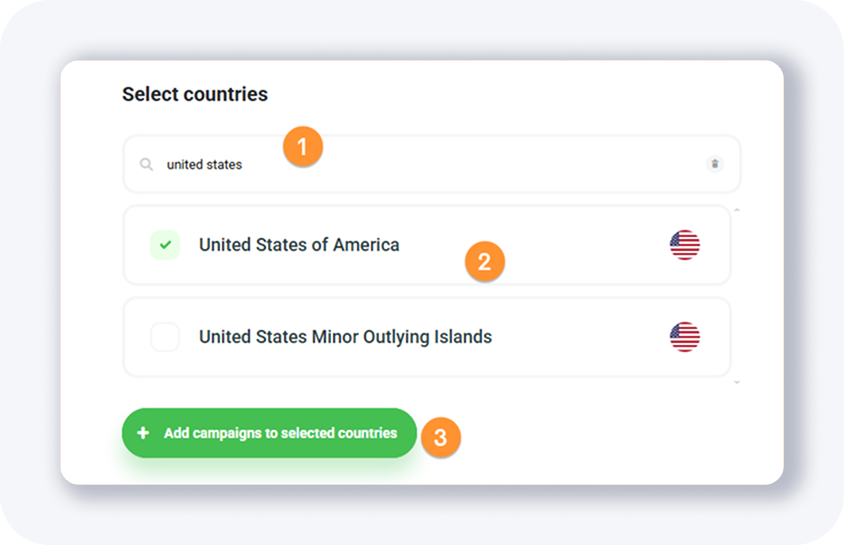Click the orange step 2 badge

click(x=484, y=263)
